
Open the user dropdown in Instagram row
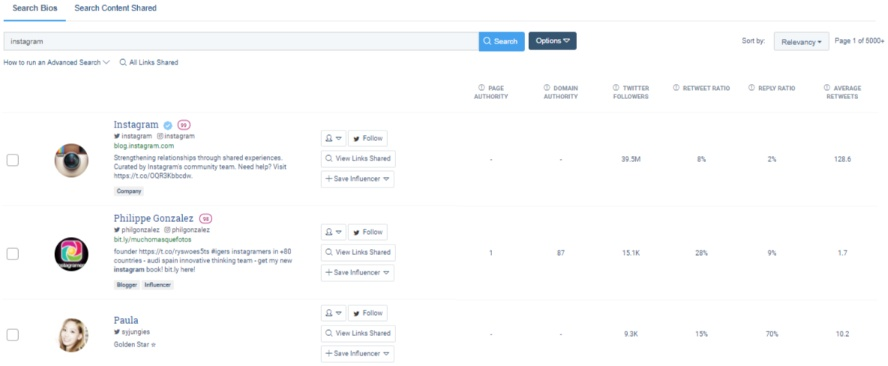(334, 138)
